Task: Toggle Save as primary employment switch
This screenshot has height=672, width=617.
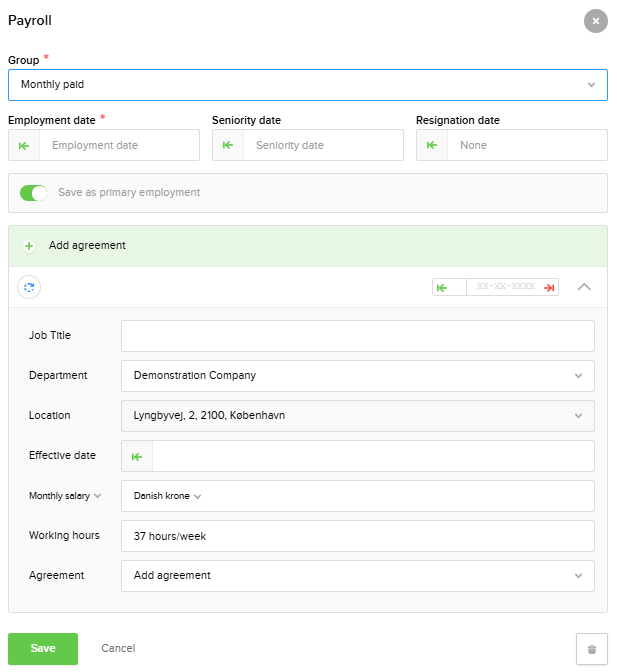Action: click(x=34, y=193)
